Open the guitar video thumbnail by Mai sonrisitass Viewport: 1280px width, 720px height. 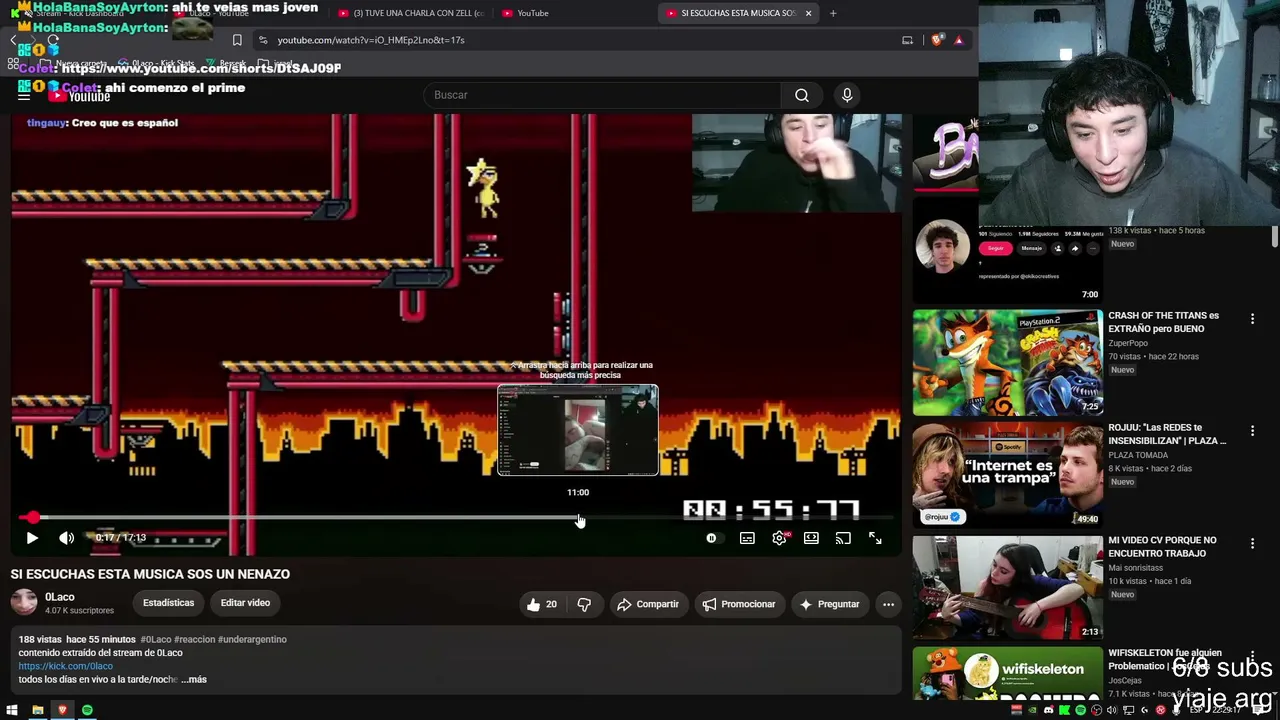1007,588
